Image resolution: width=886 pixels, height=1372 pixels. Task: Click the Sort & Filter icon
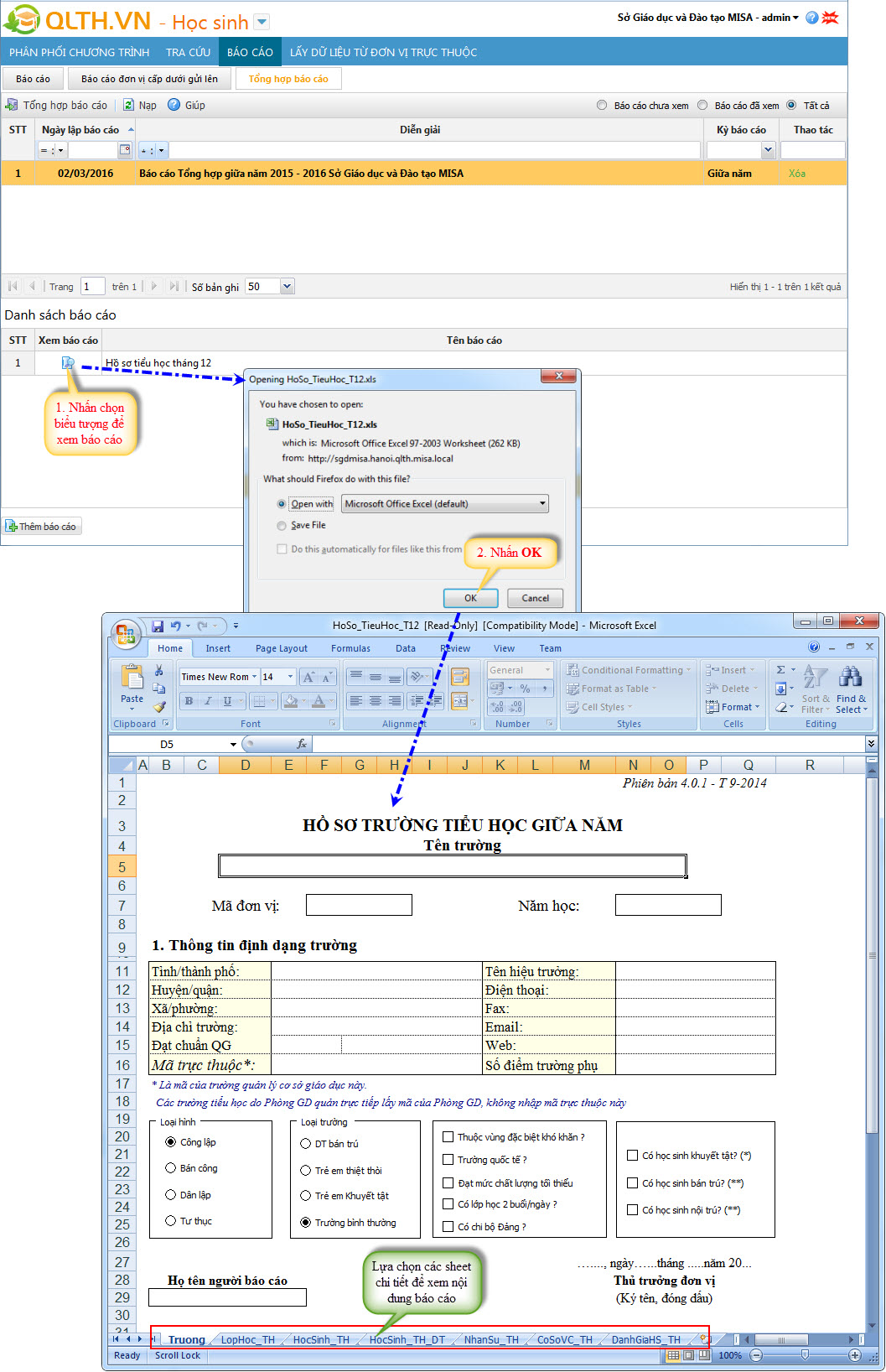click(x=814, y=678)
